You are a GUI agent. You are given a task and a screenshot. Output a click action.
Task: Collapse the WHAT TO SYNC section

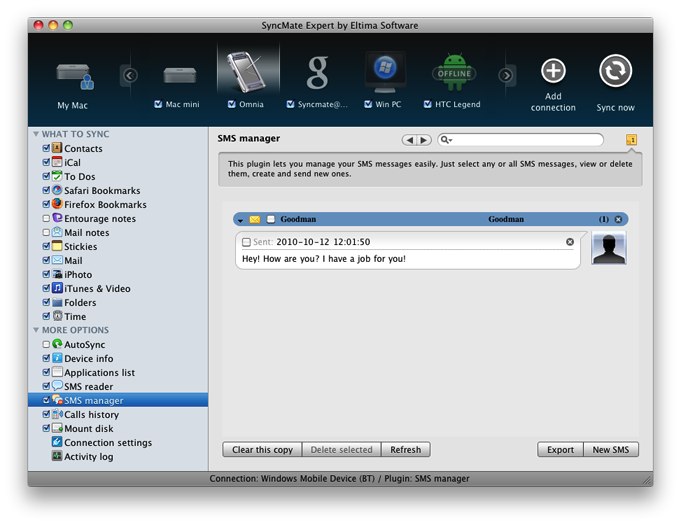click(36, 134)
